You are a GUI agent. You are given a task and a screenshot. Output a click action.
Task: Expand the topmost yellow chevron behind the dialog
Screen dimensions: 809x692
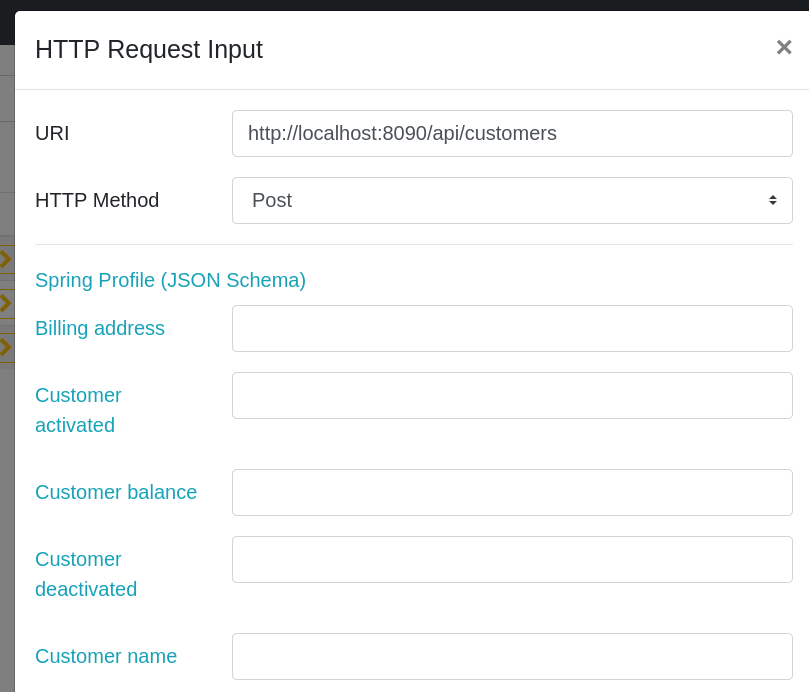(3, 258)
